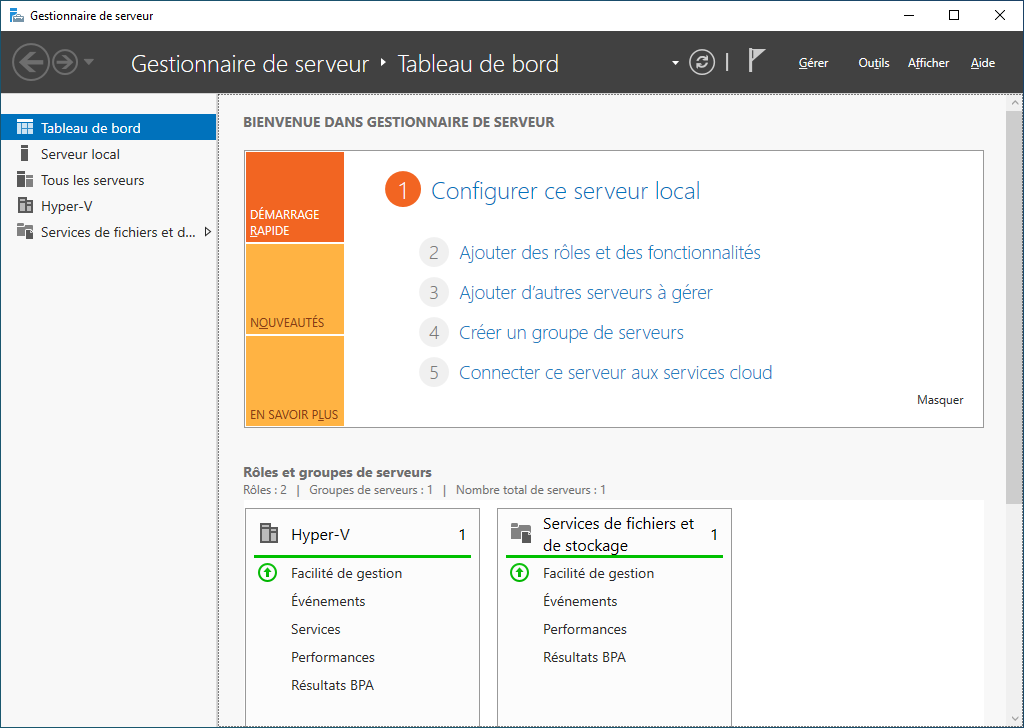Open navigation history dropdown arrow
The image size is (1024, 728).
(x=90, y=63)
